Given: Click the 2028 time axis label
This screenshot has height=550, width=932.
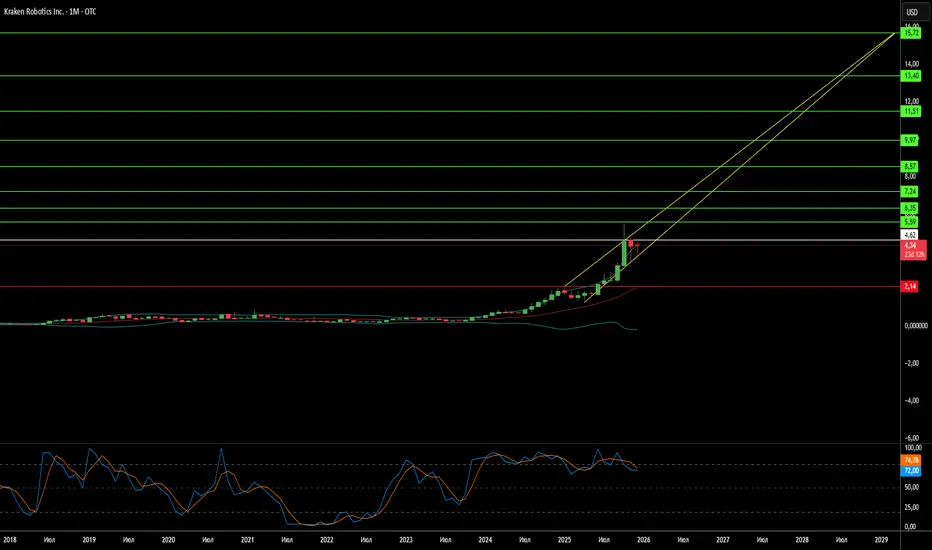Looking at the screenshot, I should pyautogui.click(x=802, y=540).
